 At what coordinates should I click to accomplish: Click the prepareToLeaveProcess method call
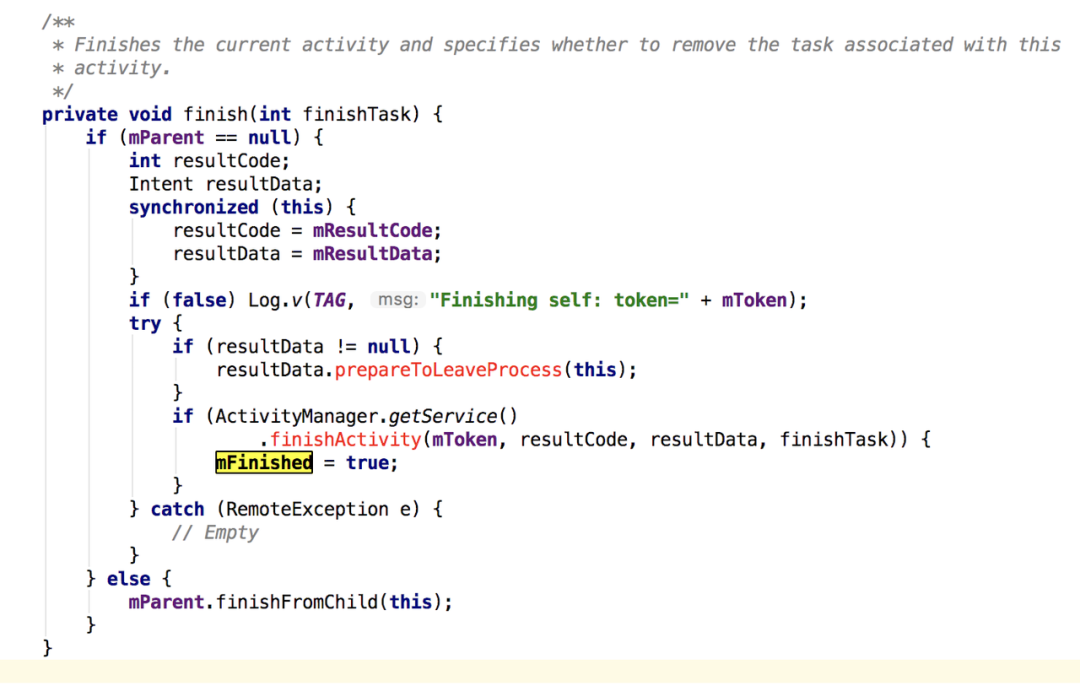(448, 370)
